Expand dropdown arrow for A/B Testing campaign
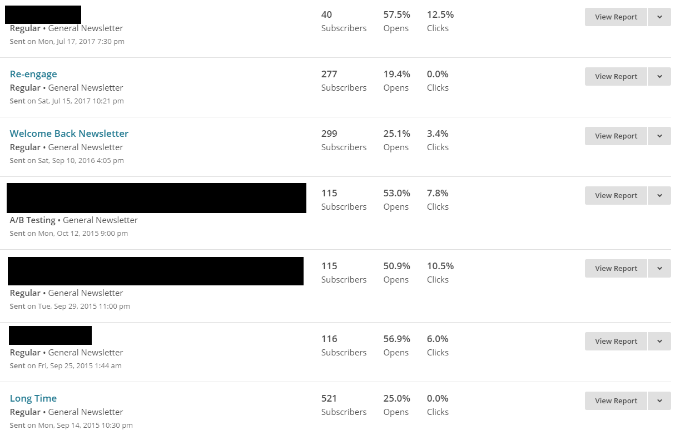Viewport: 680px width, 434px height. (x=660, y=196)
